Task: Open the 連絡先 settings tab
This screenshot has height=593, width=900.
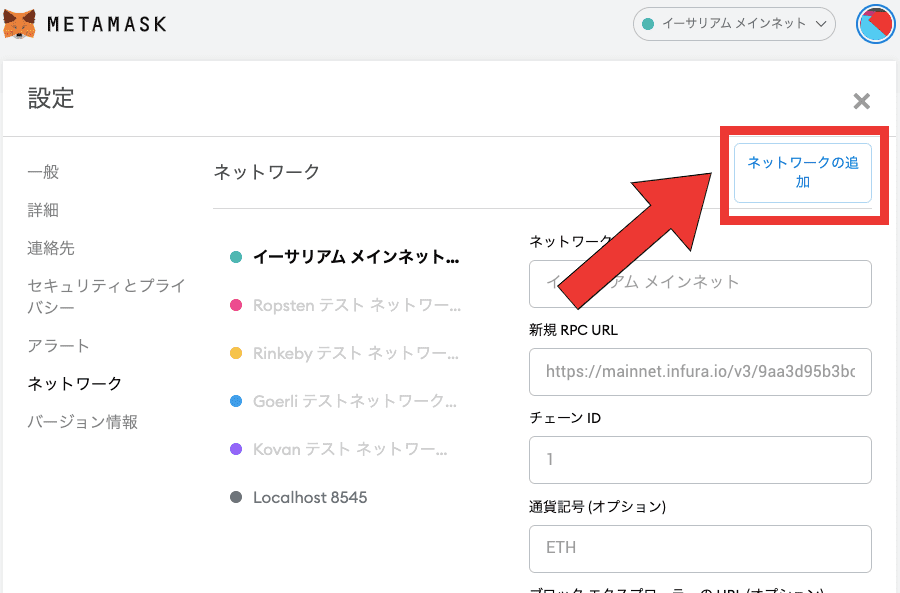Action: pyautogui.click(x=51, y=248)
